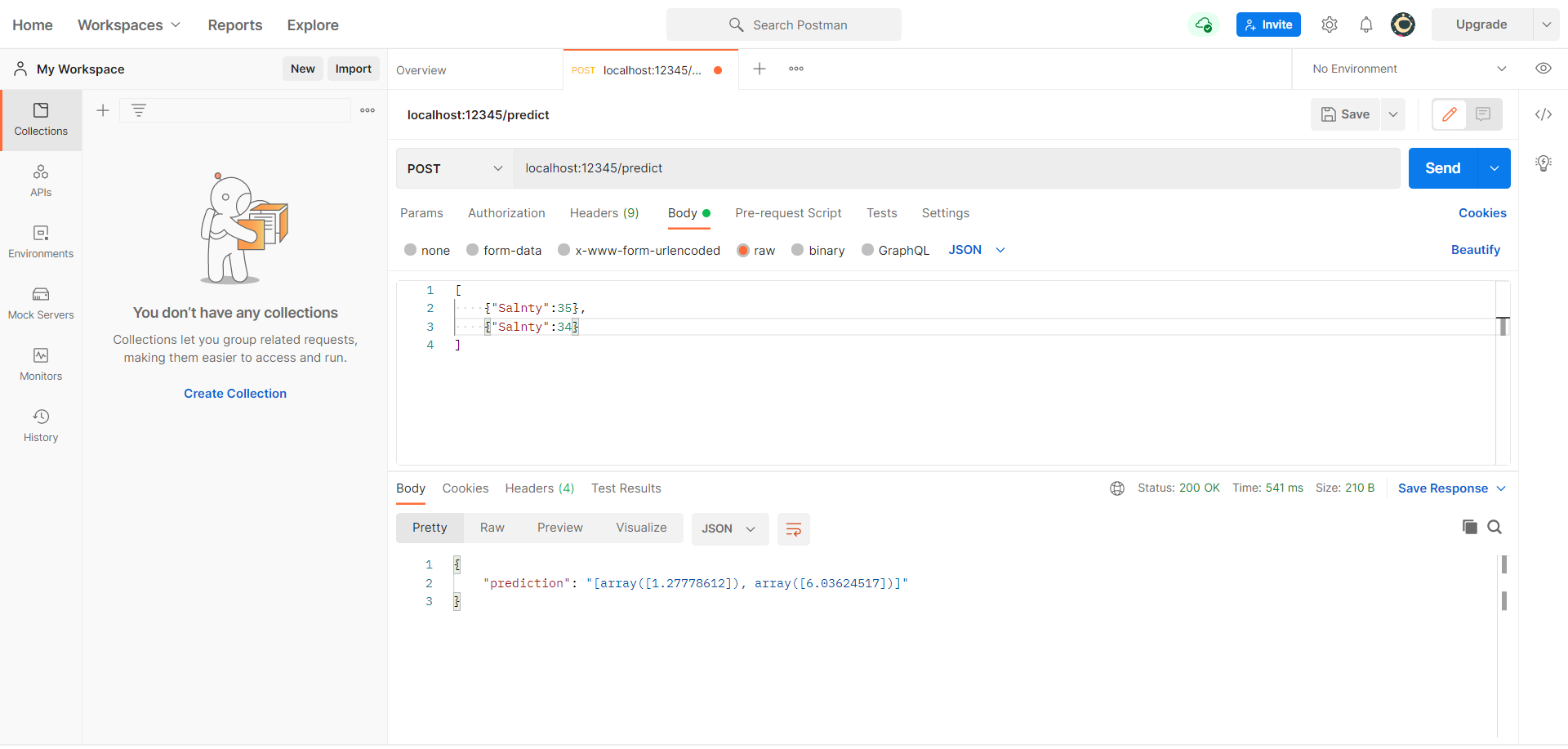Click the Beautify link

pos(1475,250)
